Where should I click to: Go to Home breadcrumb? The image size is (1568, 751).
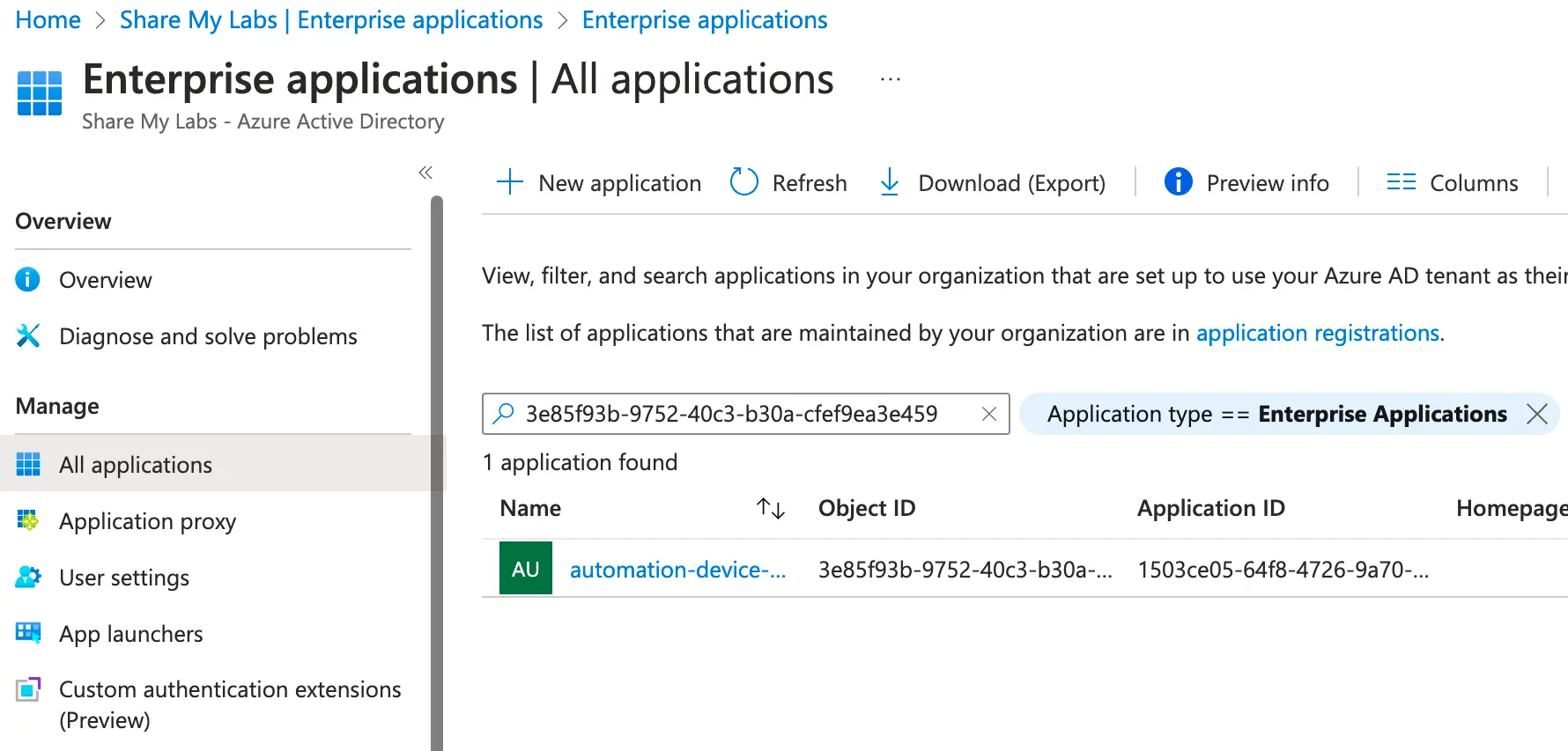(x=48, y=19)
